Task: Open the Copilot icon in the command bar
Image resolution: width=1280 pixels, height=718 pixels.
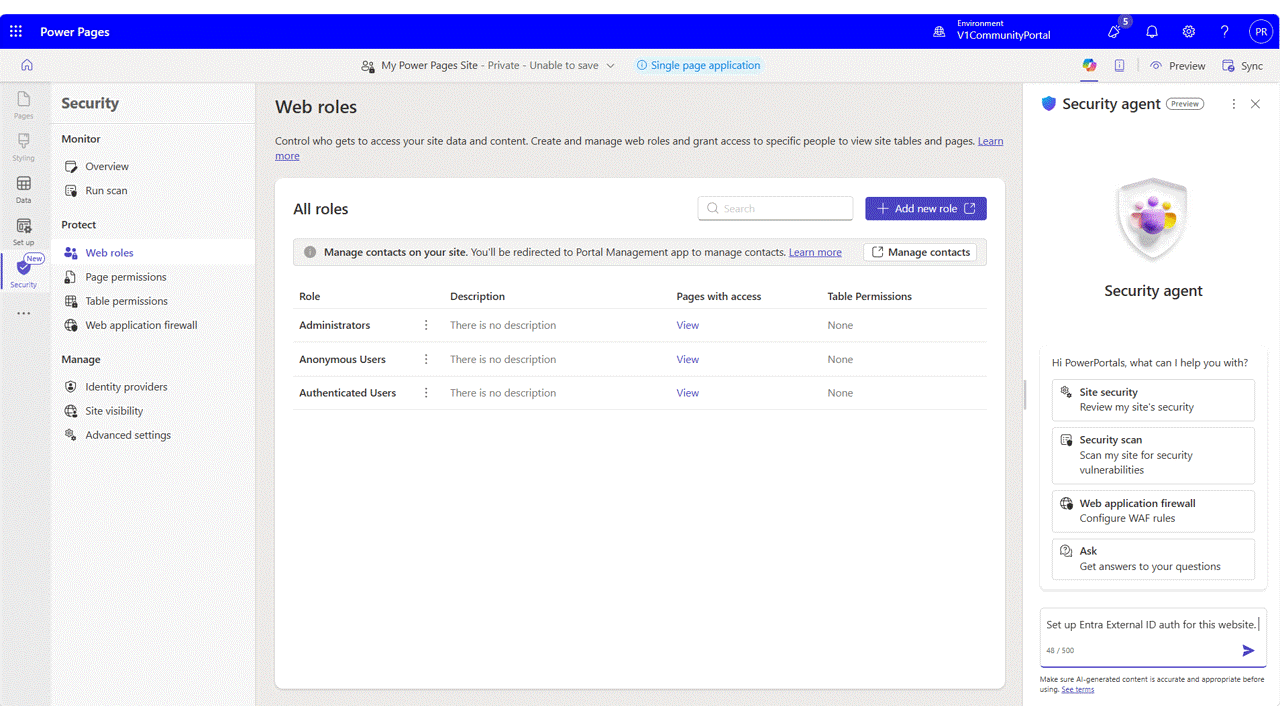Action: tap(1089, 65)
